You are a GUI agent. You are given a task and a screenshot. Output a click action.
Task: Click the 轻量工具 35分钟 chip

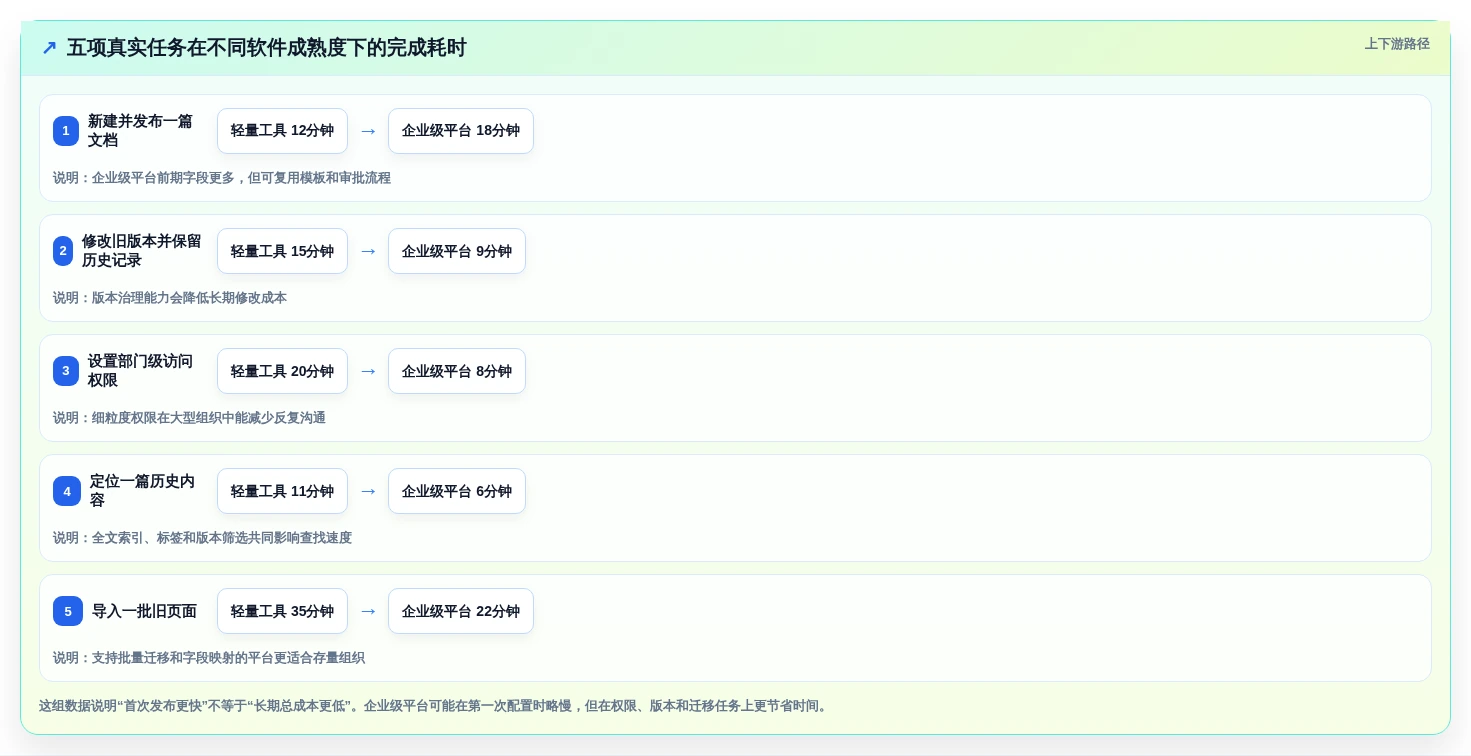click(x=282, y=611)
